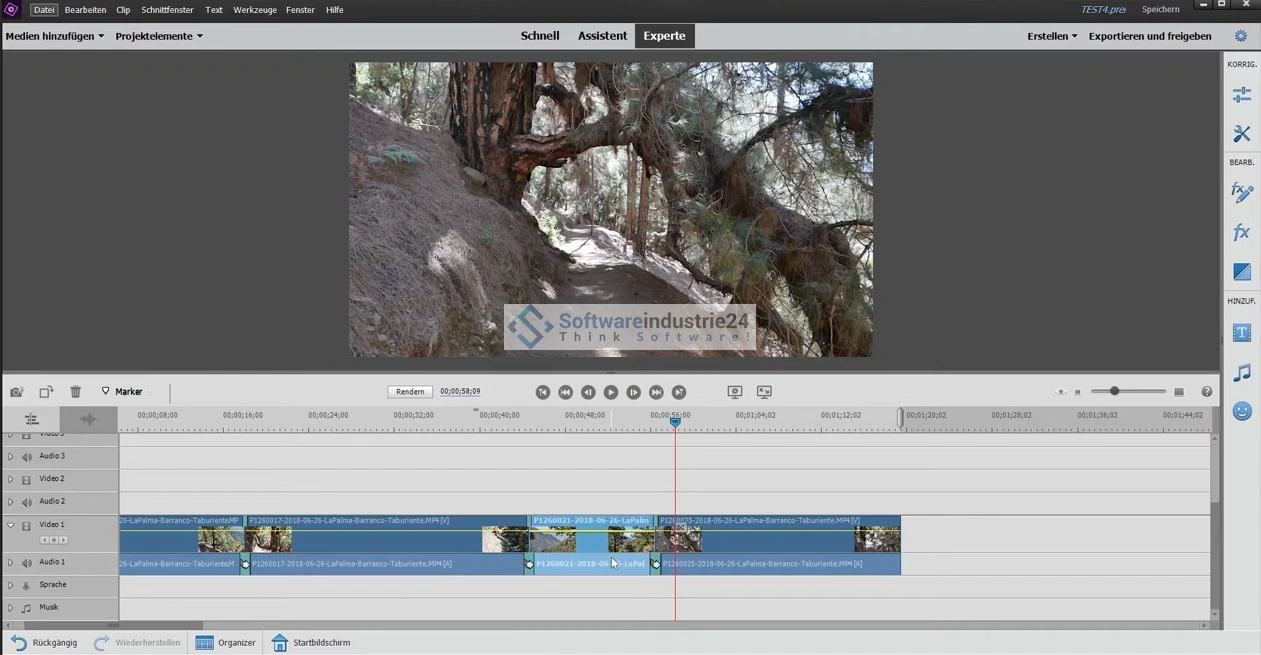
Task: Click the Rendern button
Action: (x=410, y=392)
